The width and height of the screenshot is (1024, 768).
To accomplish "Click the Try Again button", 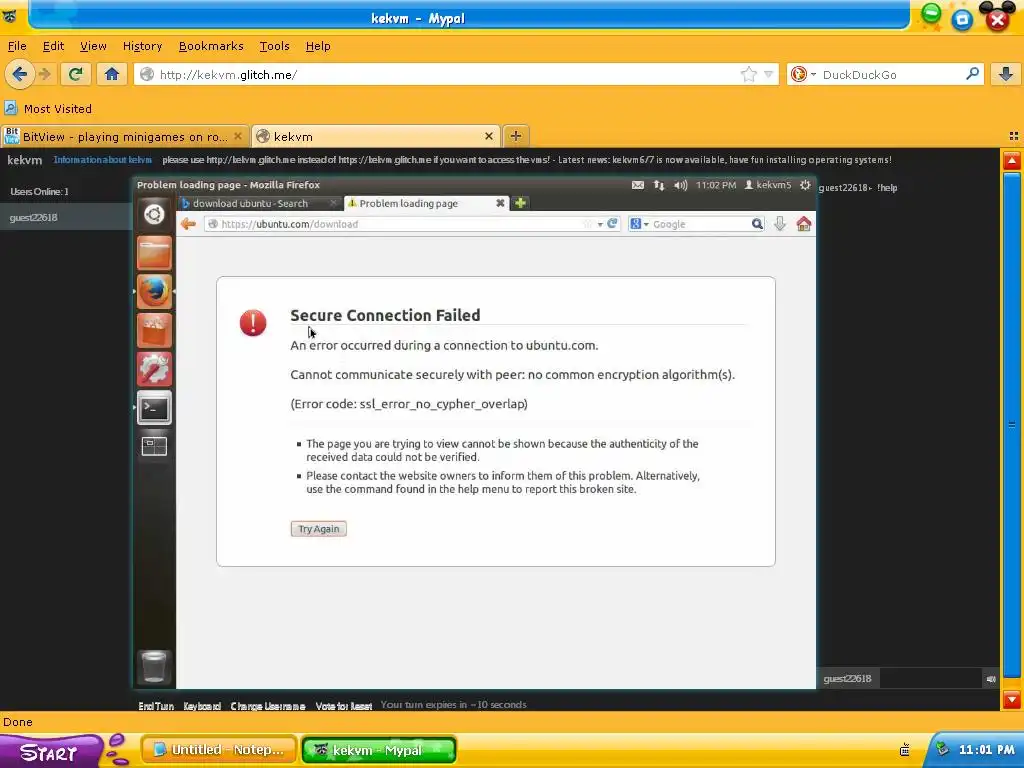I will [319, 529].
